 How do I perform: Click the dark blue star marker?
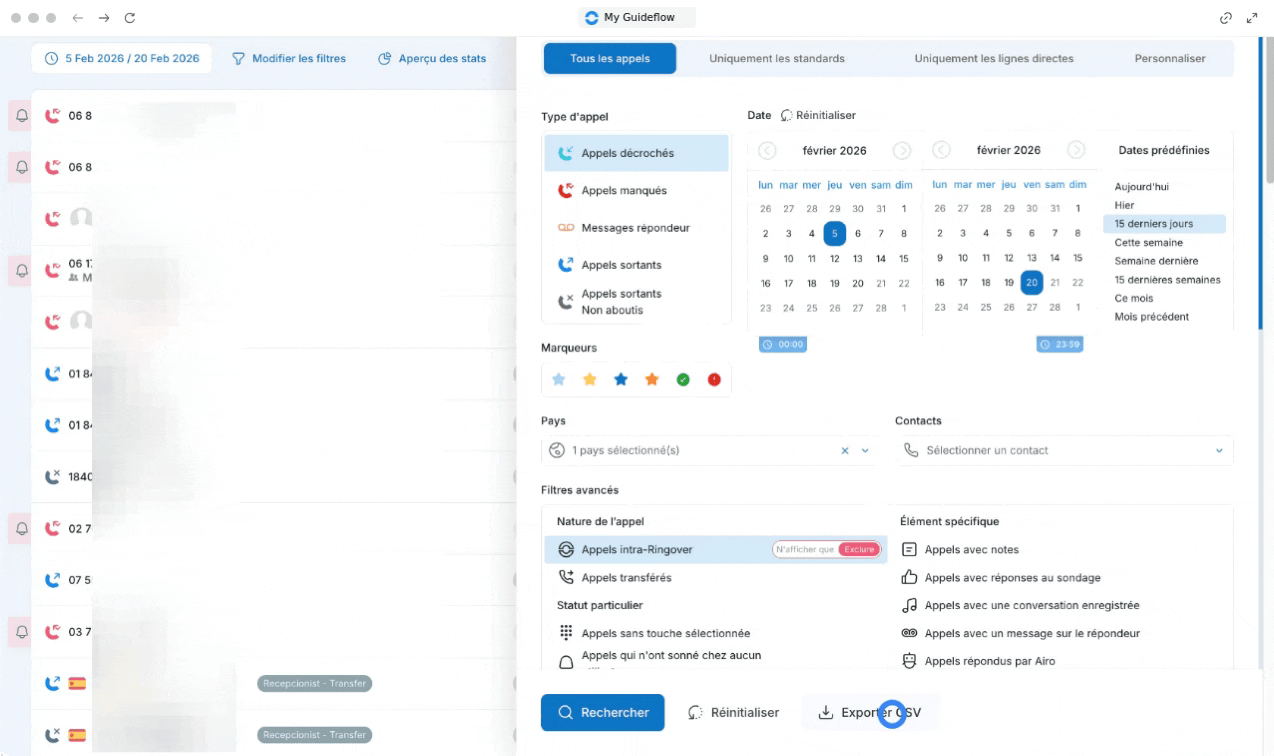pyautogui.click(x=621, y=380)
